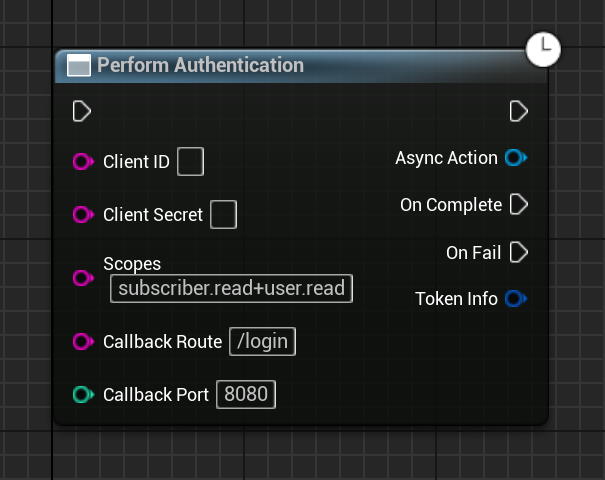Focus the Client ID text box
Screen dimensions: 605x480
click(x=191, y=162)
